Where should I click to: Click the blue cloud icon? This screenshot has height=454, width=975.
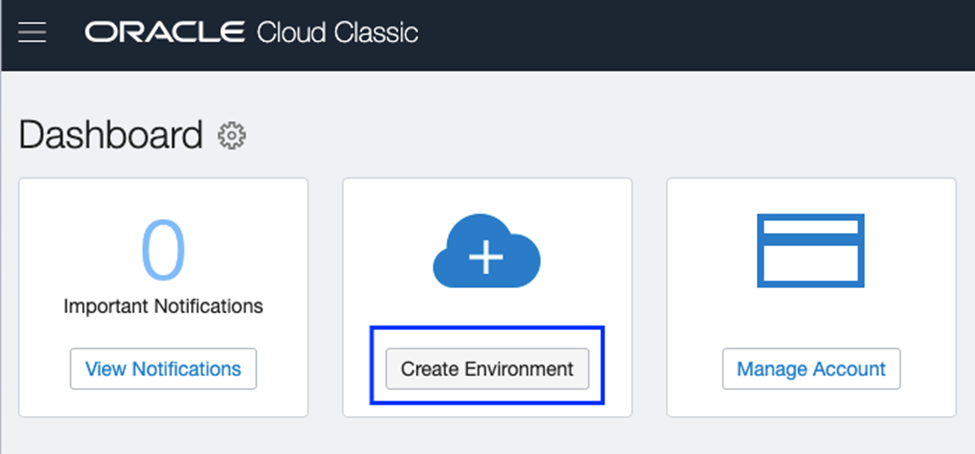click(x=486, y=251)
